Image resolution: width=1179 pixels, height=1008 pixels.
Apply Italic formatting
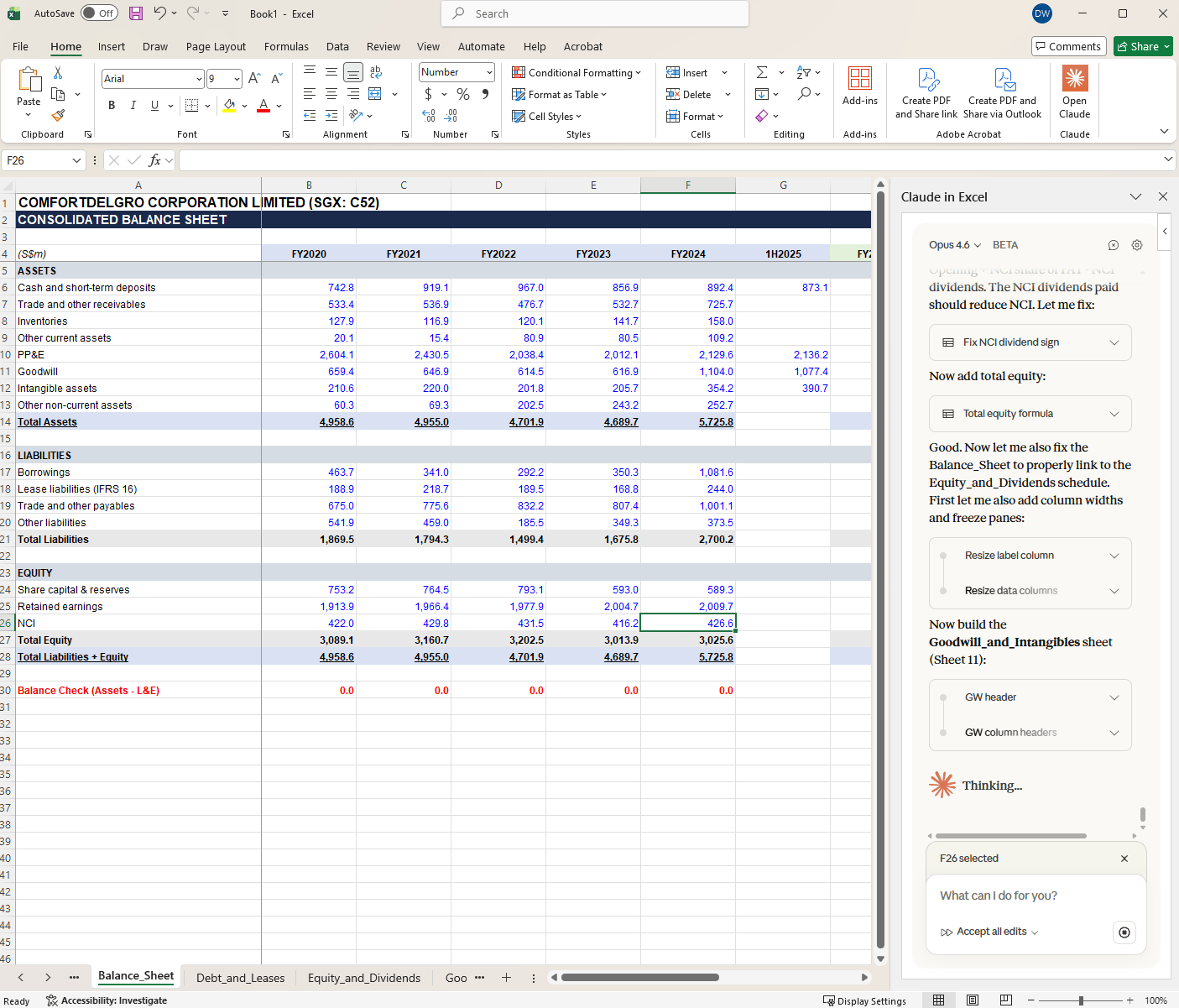pyautogui.click(x=133, y=105)
